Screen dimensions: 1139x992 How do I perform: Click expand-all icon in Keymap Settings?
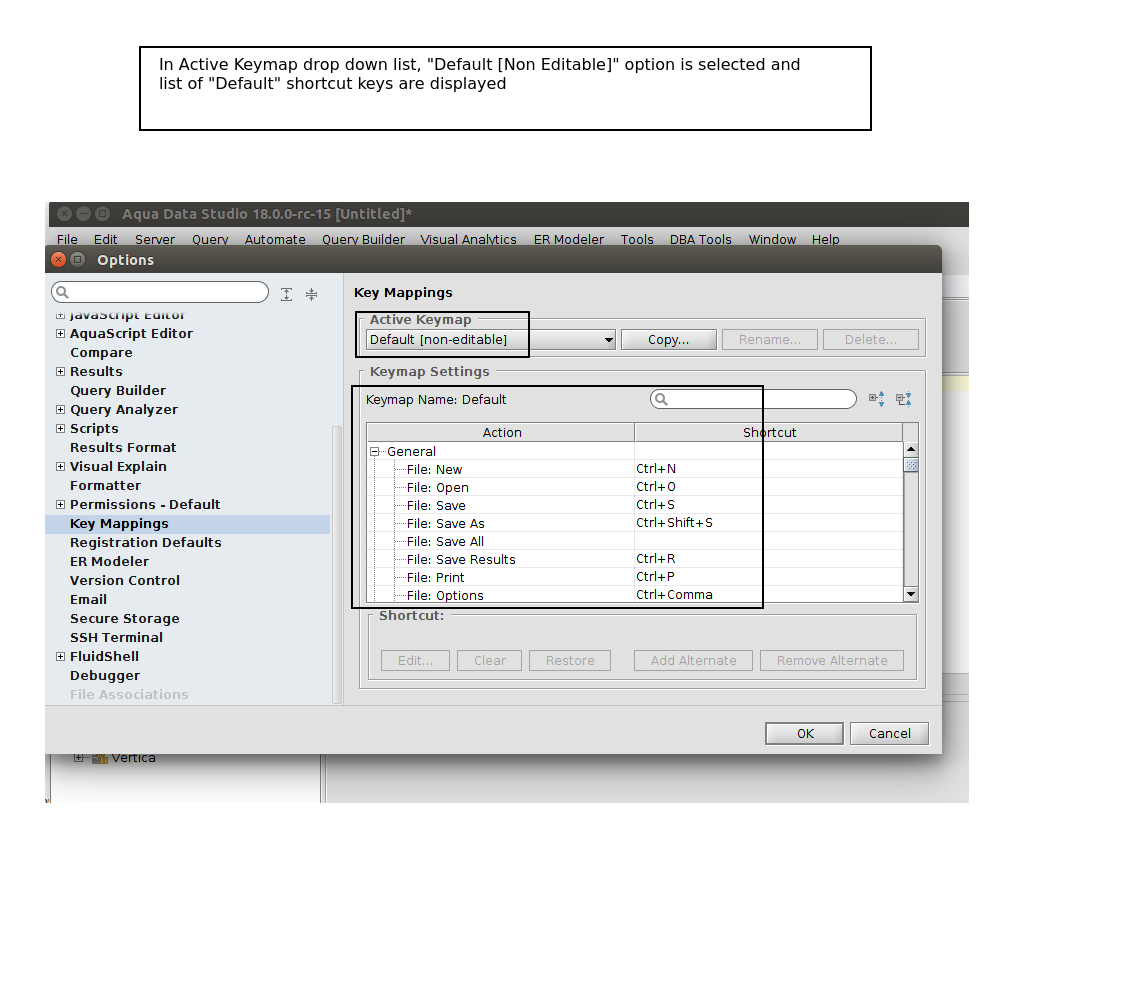click(877, 399)
